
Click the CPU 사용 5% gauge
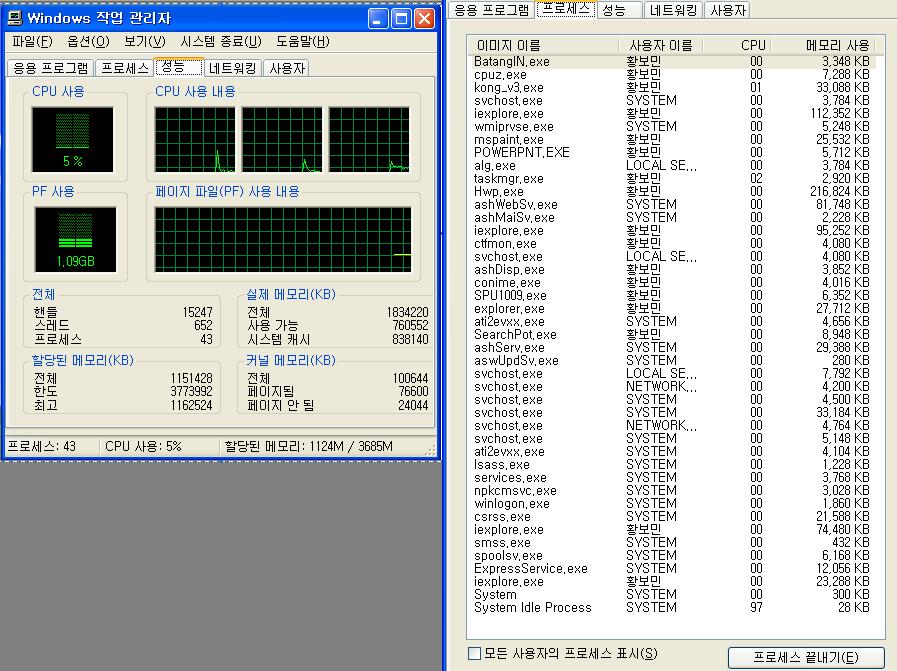(x=73, y=139)
